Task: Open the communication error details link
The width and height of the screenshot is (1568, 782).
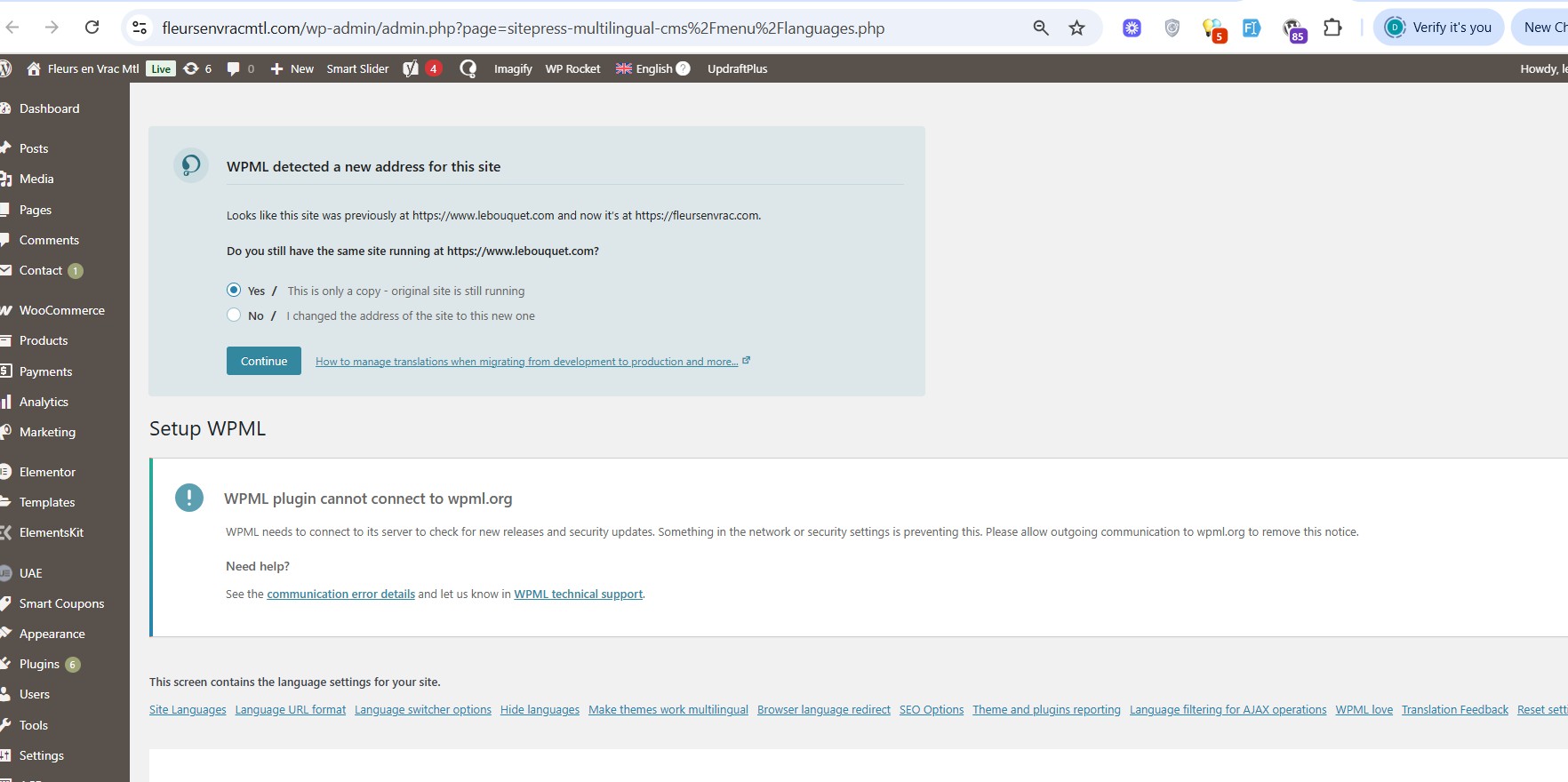Action: 340,594
